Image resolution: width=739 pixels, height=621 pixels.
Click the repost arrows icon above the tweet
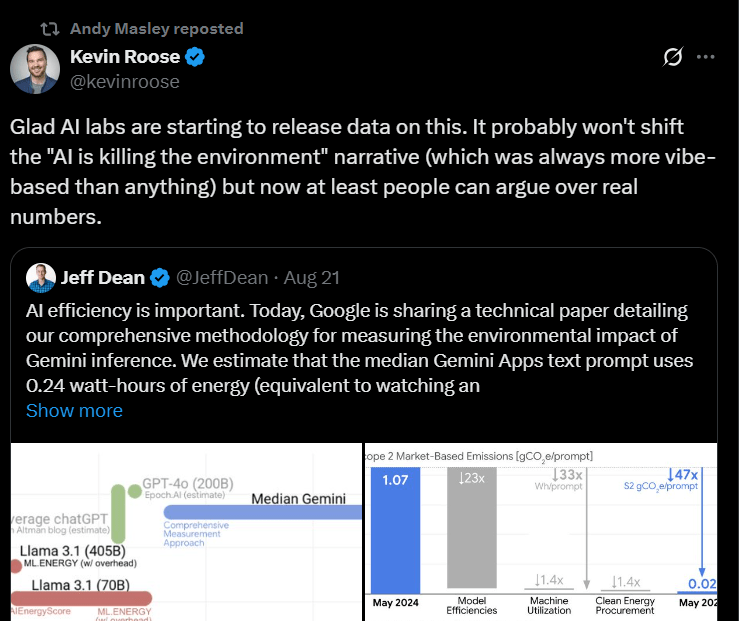click(50, 29)
